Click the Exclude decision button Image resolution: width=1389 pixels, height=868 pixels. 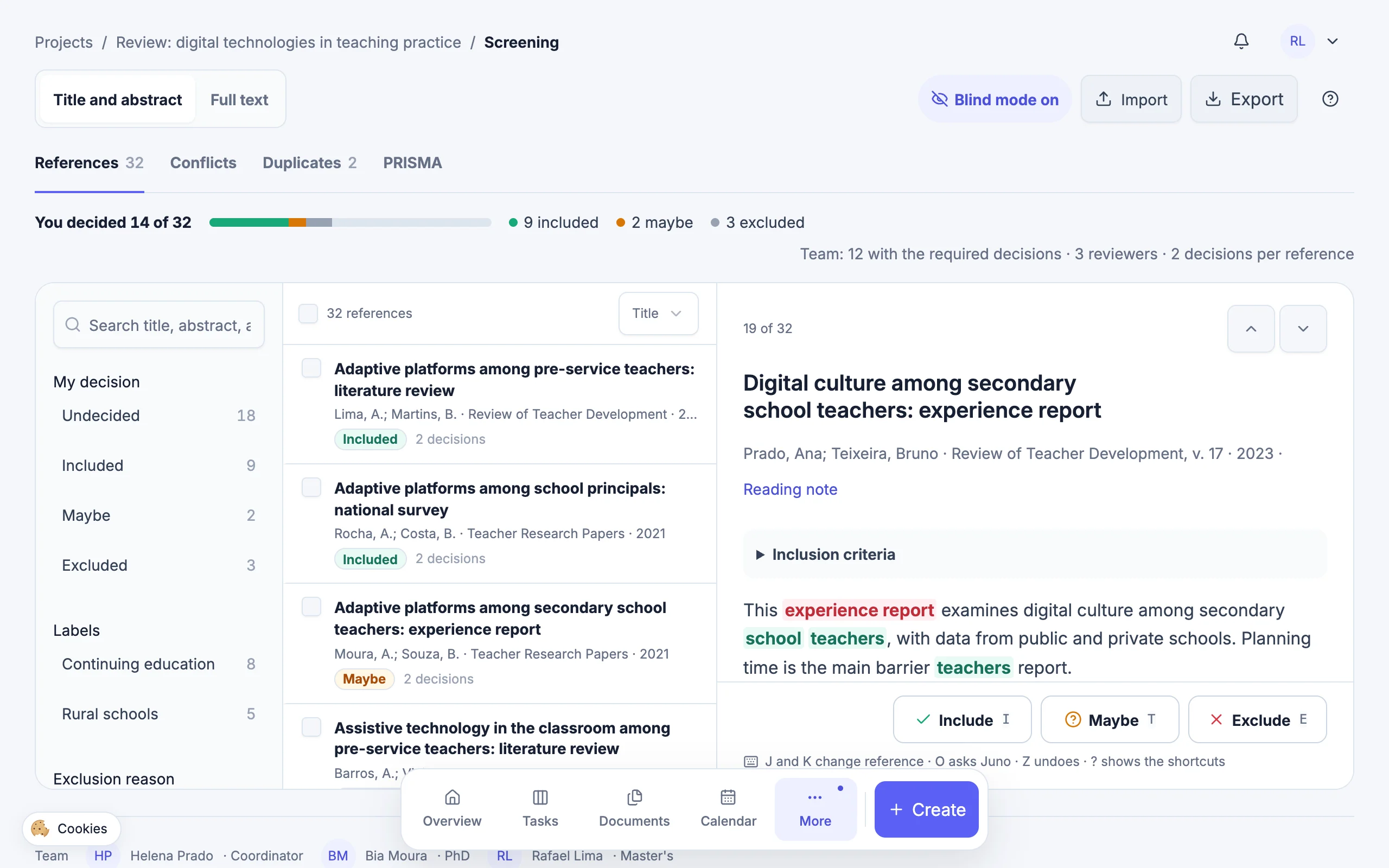click(1257, 719)
